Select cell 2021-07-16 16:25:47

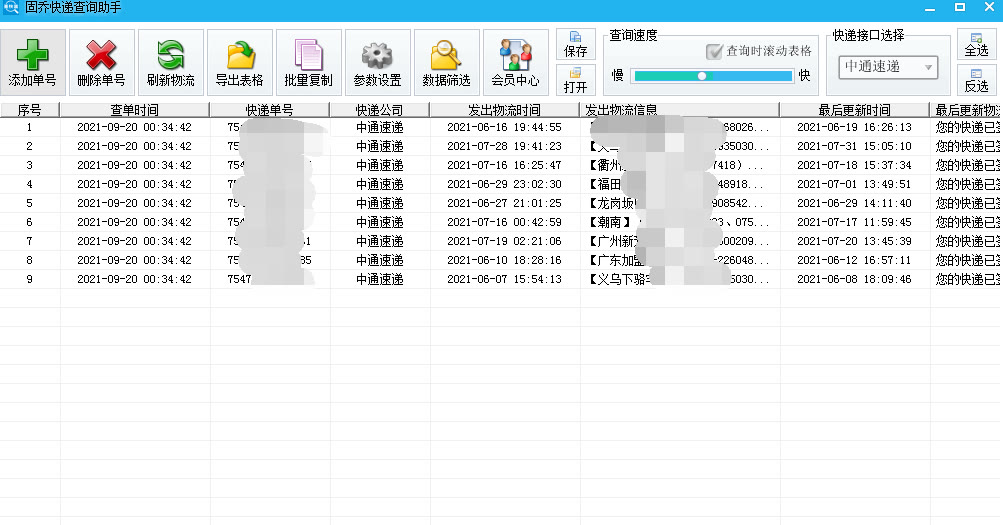tap(504, 165)
